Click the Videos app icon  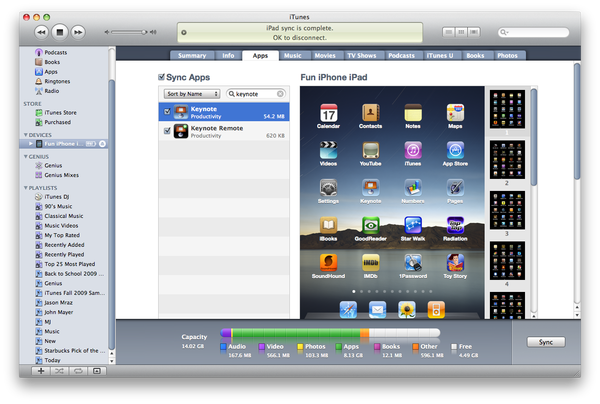coord(328,150)
